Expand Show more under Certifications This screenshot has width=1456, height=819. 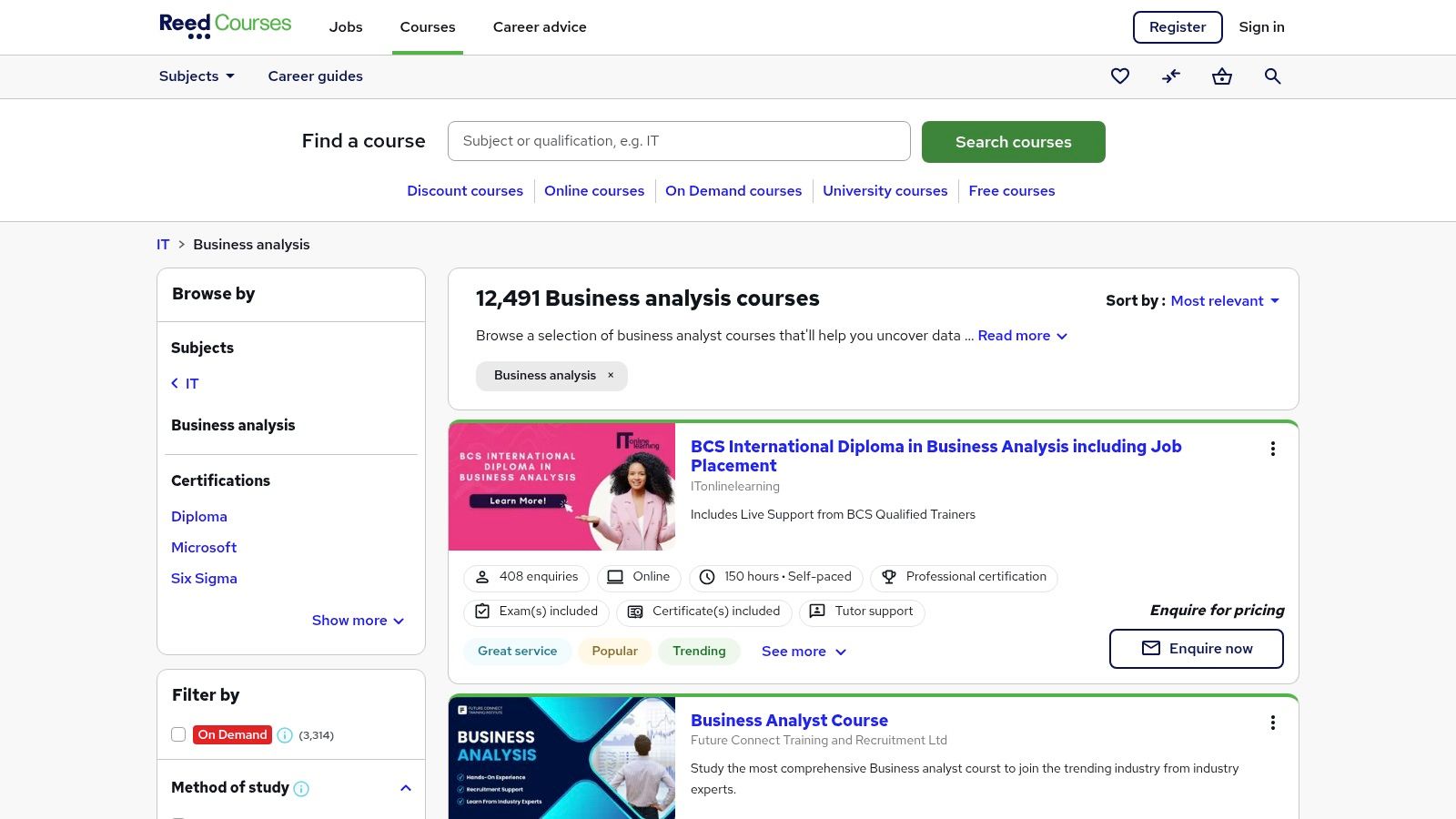point(358,621)
